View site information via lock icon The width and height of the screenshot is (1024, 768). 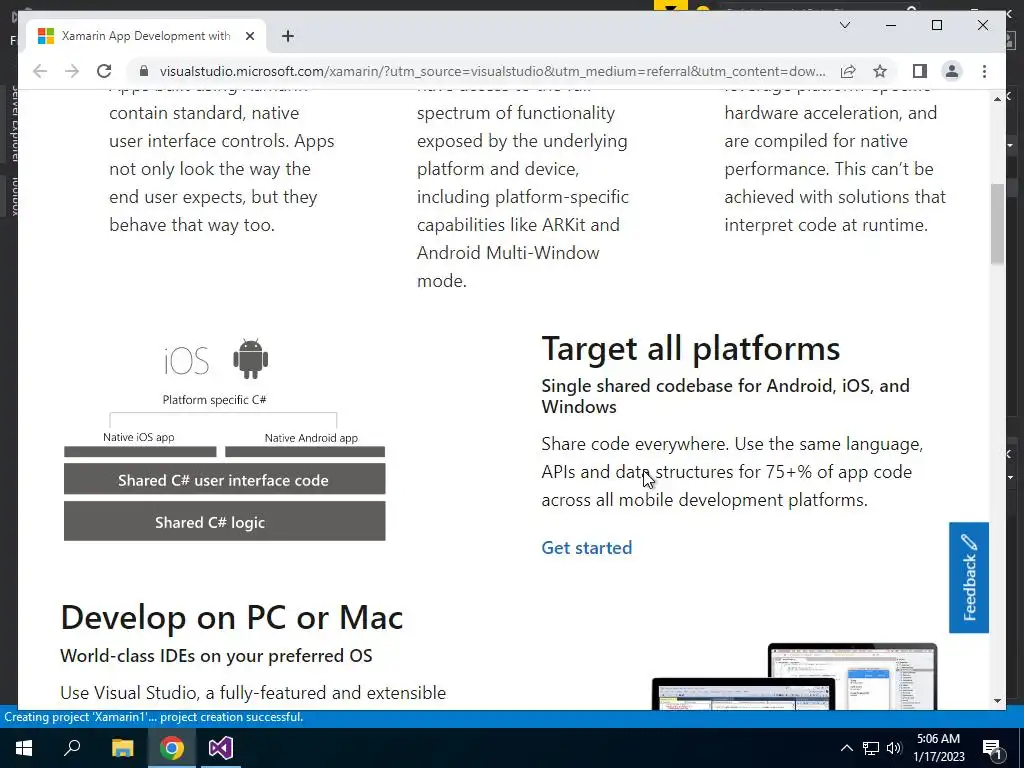click(x=144, y=71)
